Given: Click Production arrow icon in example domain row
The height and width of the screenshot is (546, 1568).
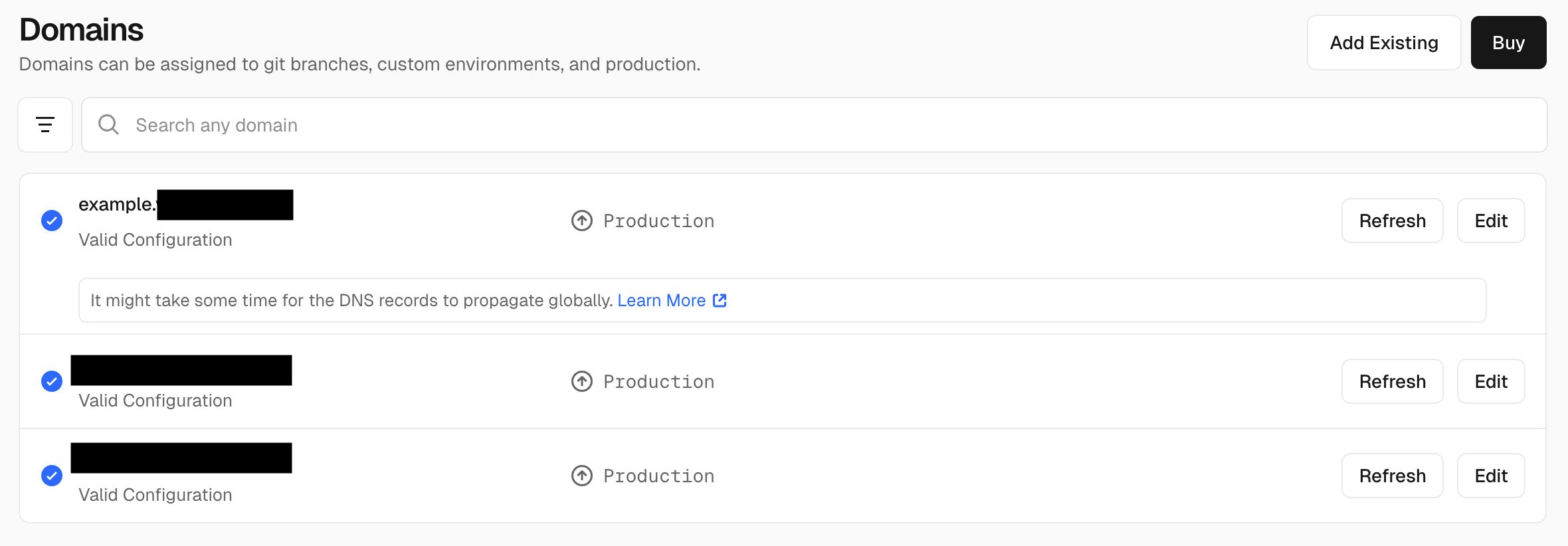Looking at the screenshot, I should (582, 221).
